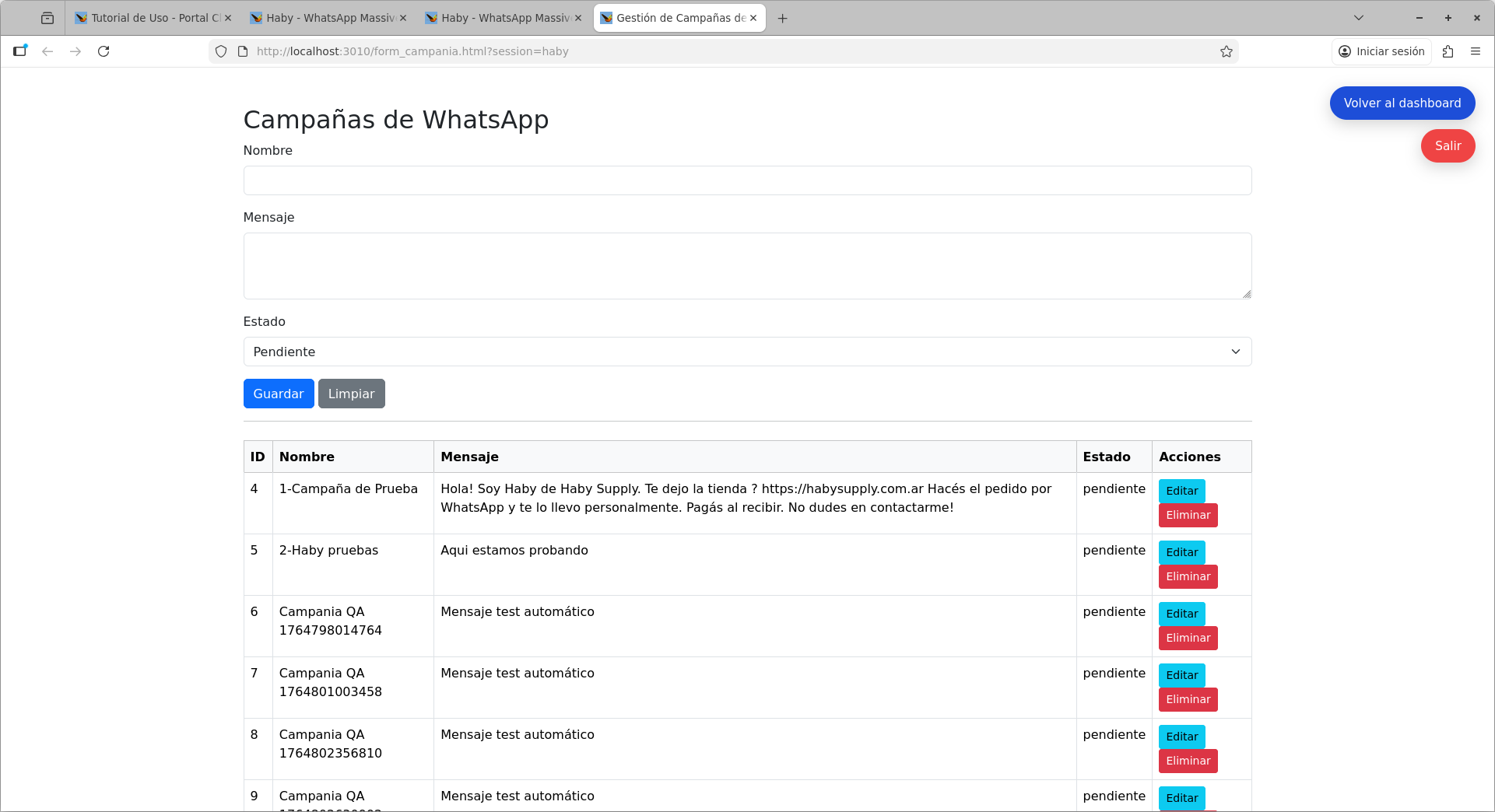This screenshot has width=1495, height=812.
Task: Focus the Nombre input field
Action: (747, 180)
